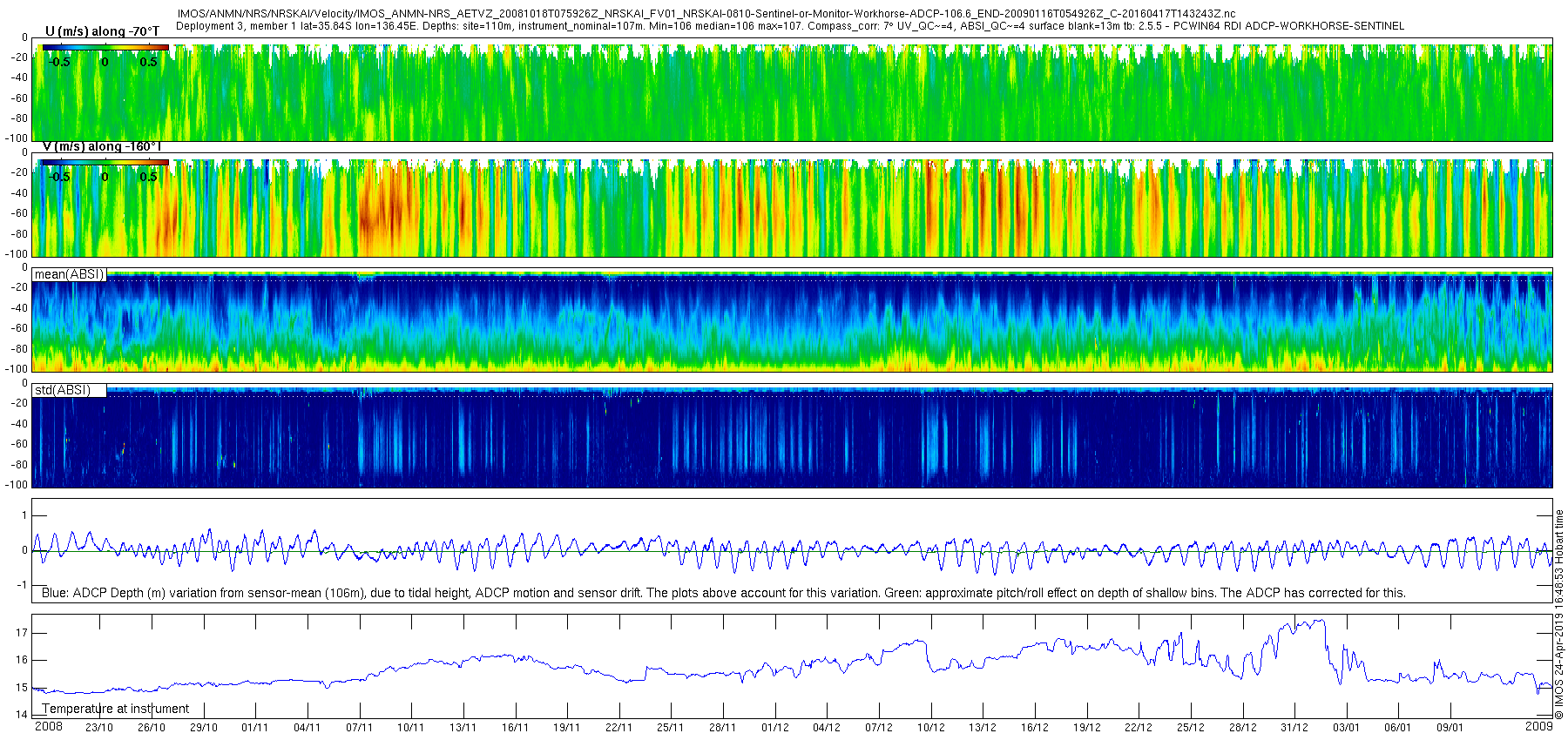Click the '04/11' date tick label

tap(308, 728)
